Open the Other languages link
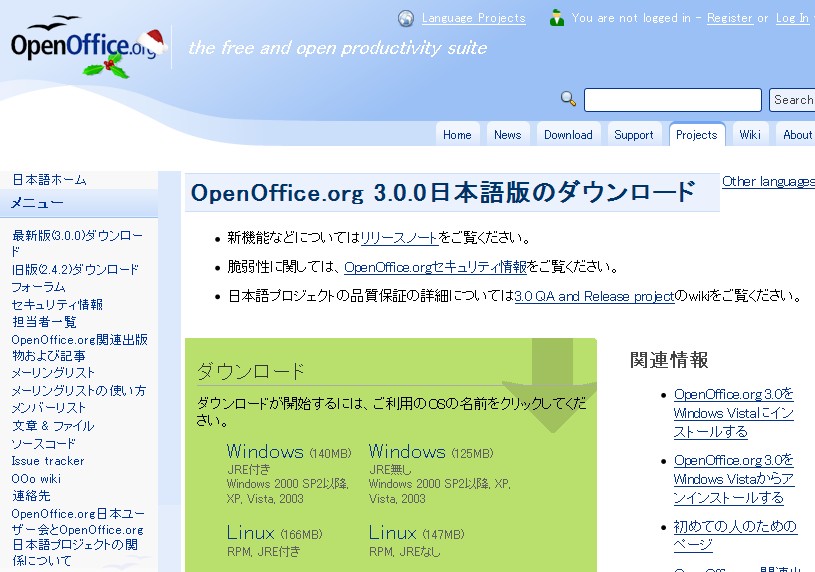Image resolution: width=815 pixels, height=572 pixels. pos(768,181)
